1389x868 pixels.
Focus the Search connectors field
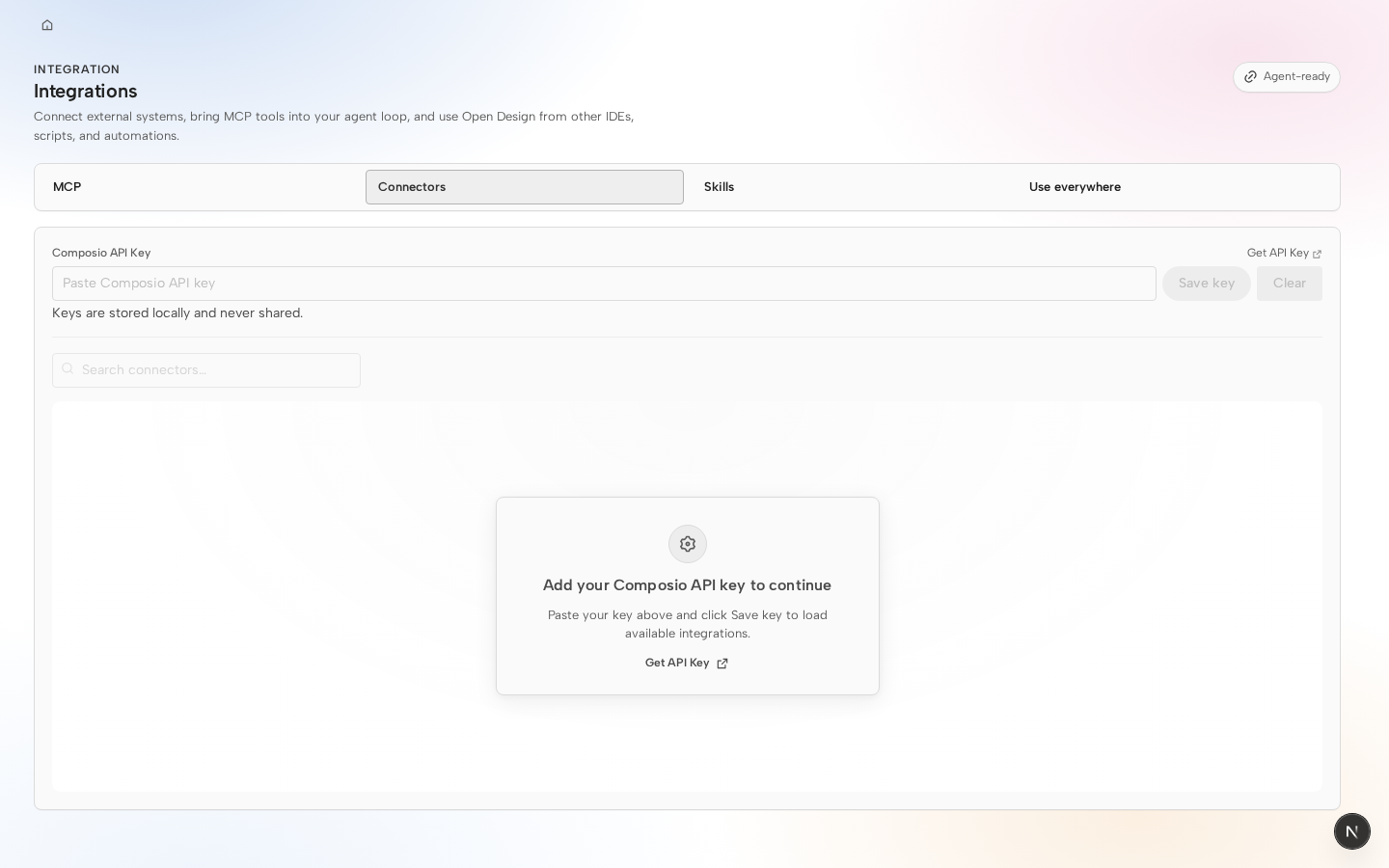(206, 370)
